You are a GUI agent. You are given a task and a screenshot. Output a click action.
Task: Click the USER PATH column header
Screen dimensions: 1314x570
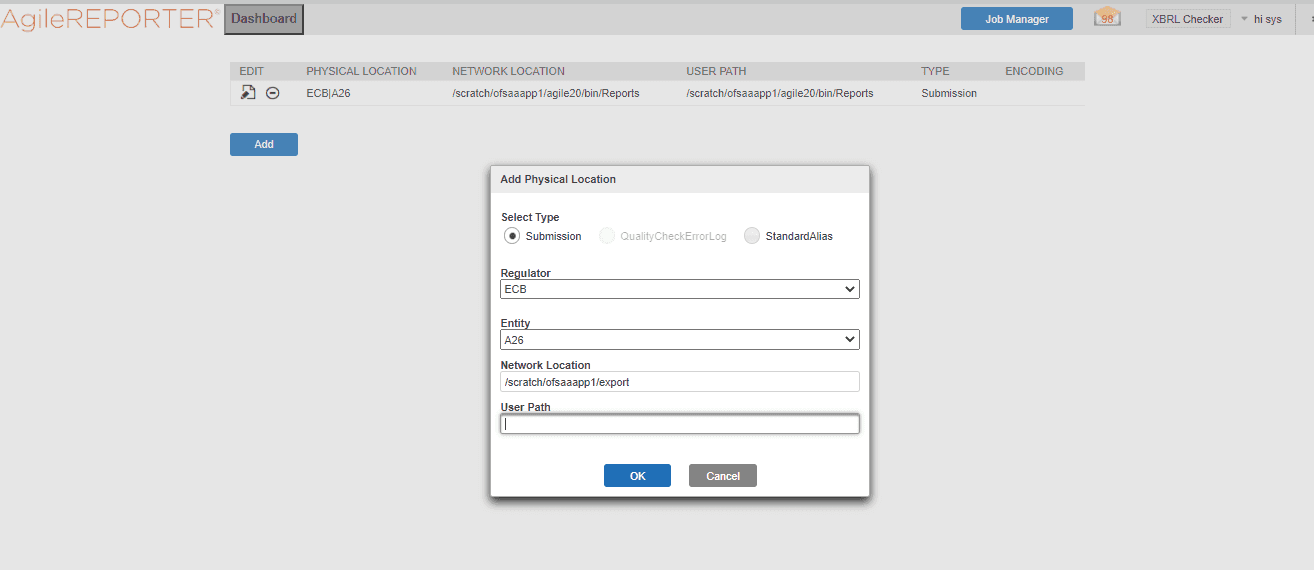coord(716,71)
